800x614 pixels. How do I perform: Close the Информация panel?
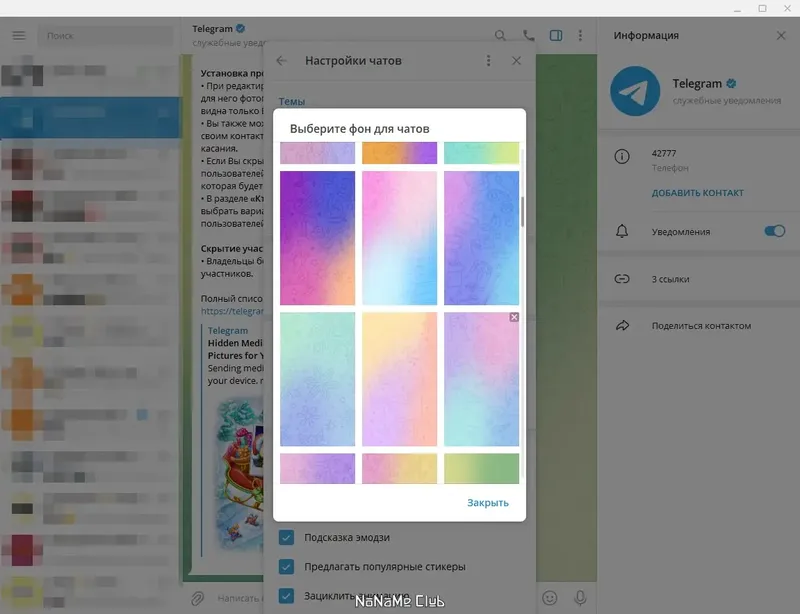[x=781, y=35]
